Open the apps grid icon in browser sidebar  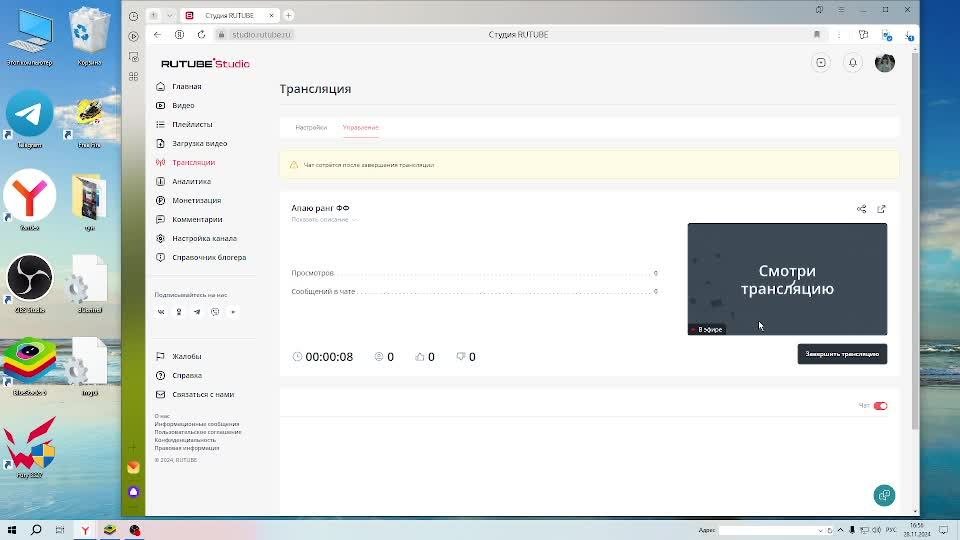[133, 77]
